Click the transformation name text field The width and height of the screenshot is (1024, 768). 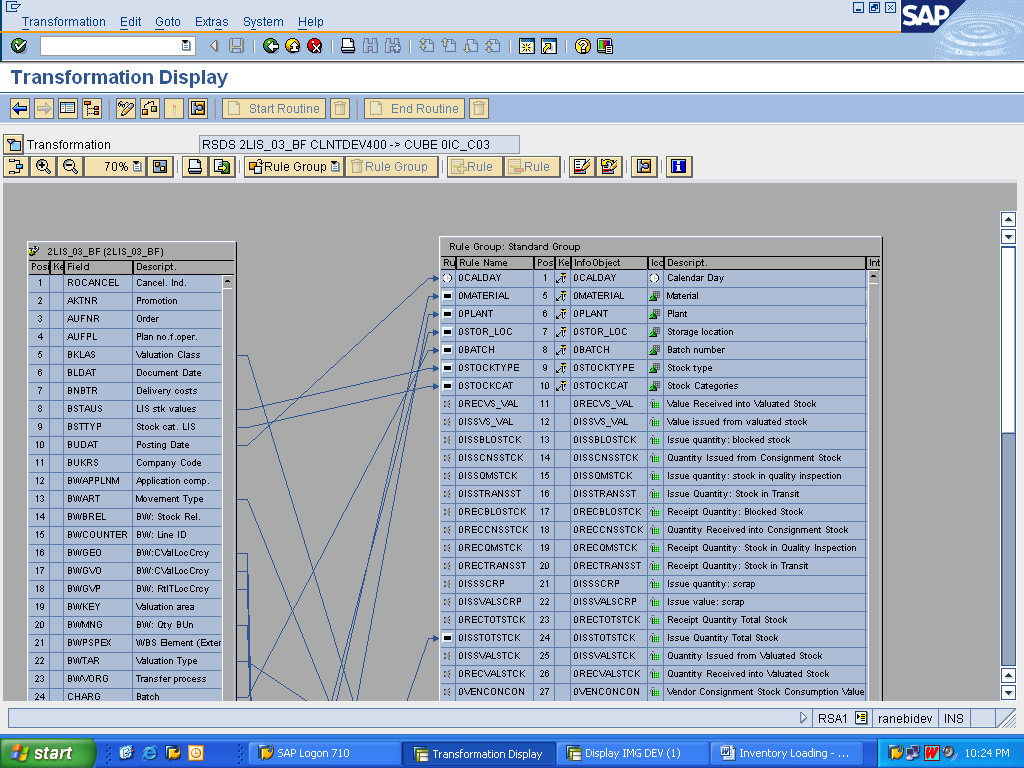tap(359, 144)
